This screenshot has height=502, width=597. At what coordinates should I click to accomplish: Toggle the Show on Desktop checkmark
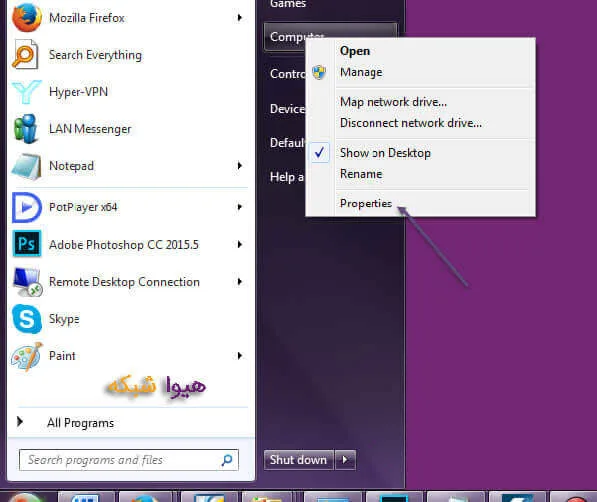320,153
